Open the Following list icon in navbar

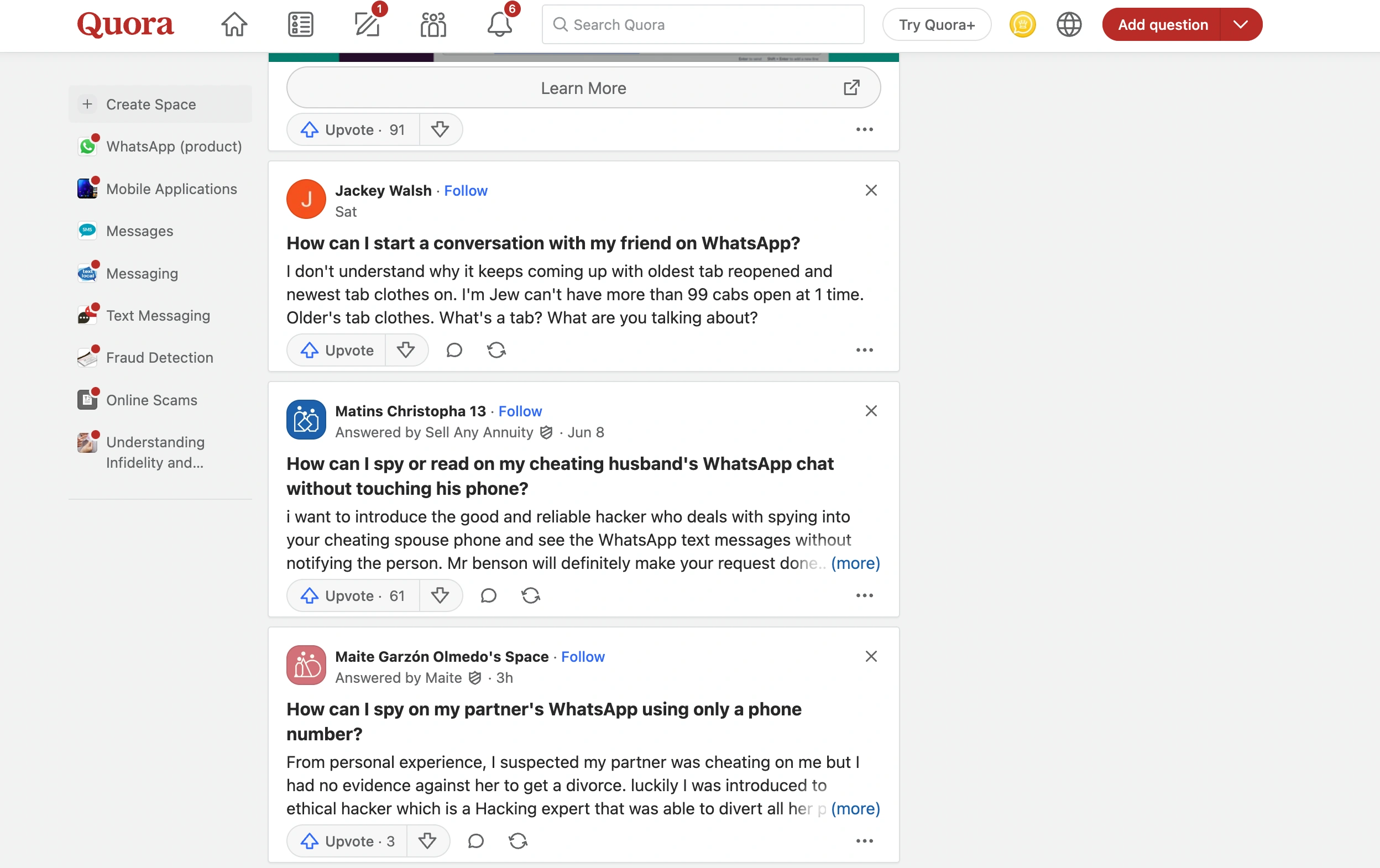click(300, 25)
